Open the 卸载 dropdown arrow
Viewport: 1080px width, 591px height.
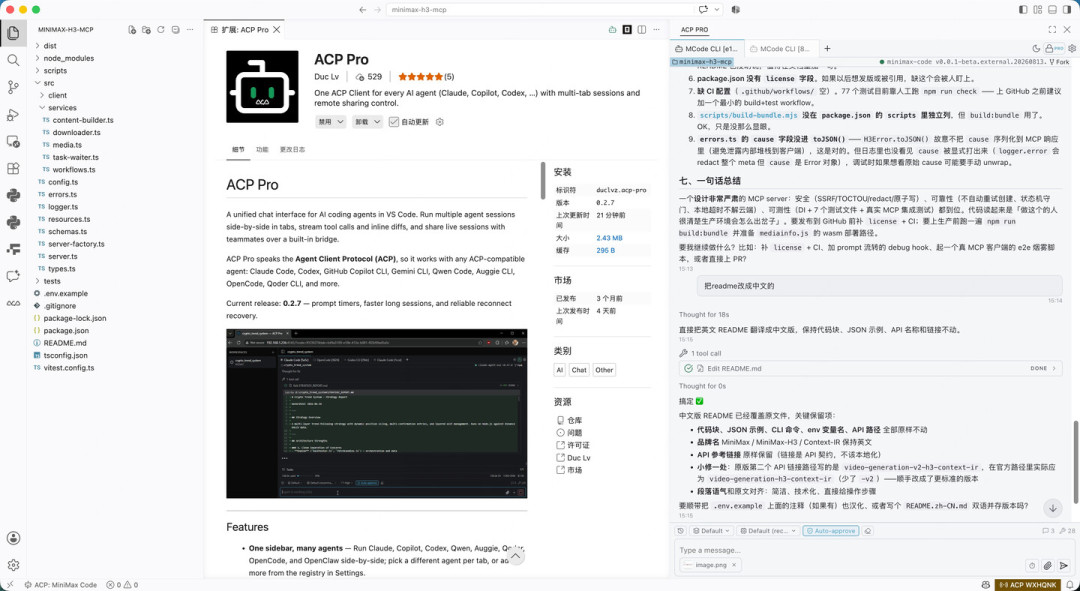pos(377,122)
